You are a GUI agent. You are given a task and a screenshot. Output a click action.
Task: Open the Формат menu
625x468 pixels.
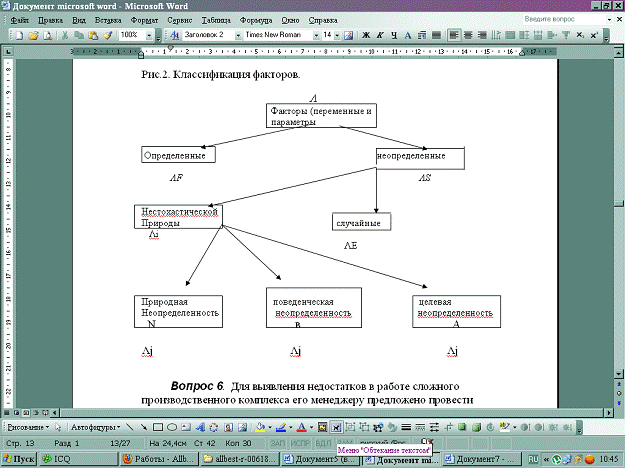tap(142, 20)
